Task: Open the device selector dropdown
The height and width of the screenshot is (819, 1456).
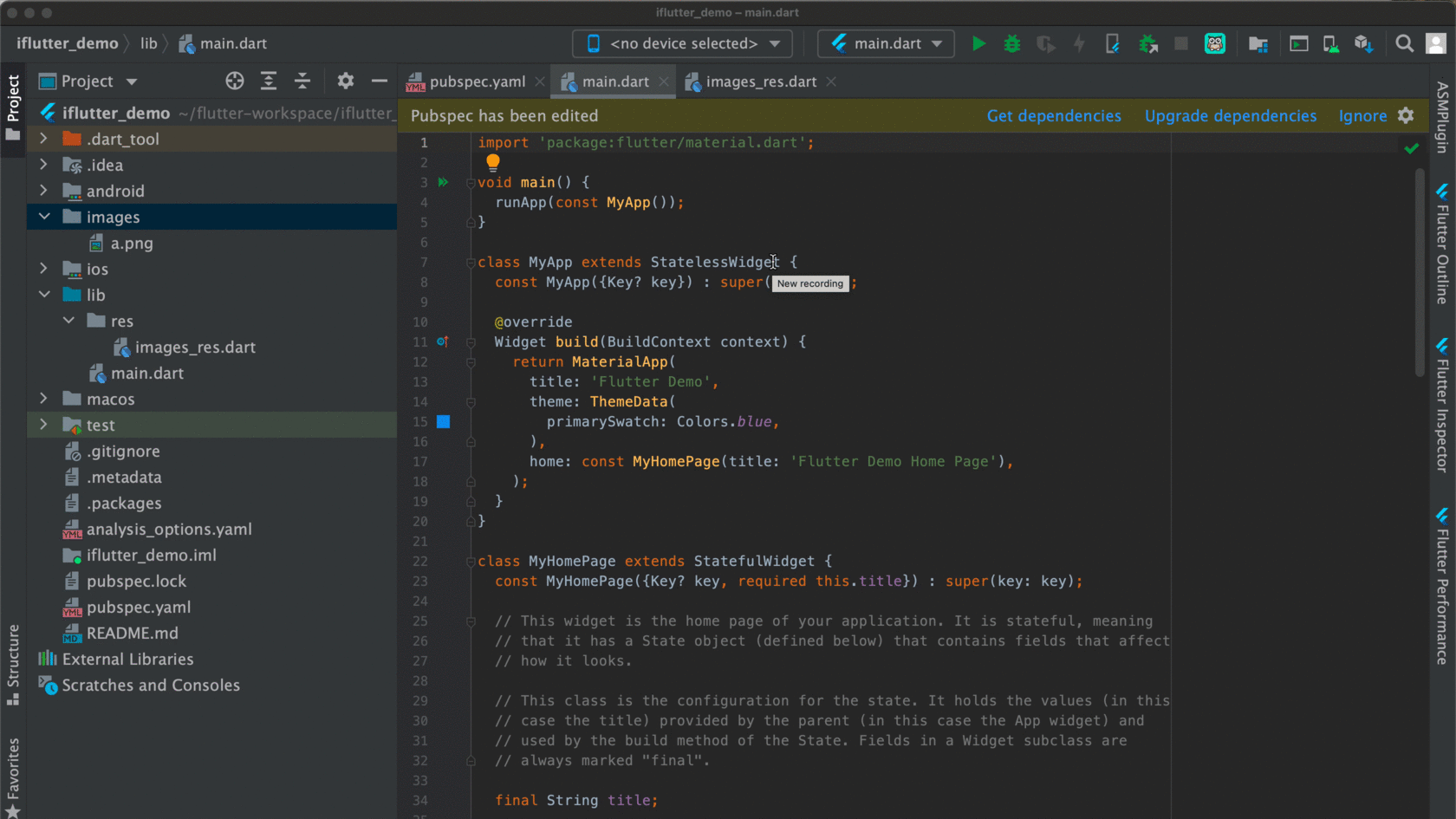Action: 682,43
